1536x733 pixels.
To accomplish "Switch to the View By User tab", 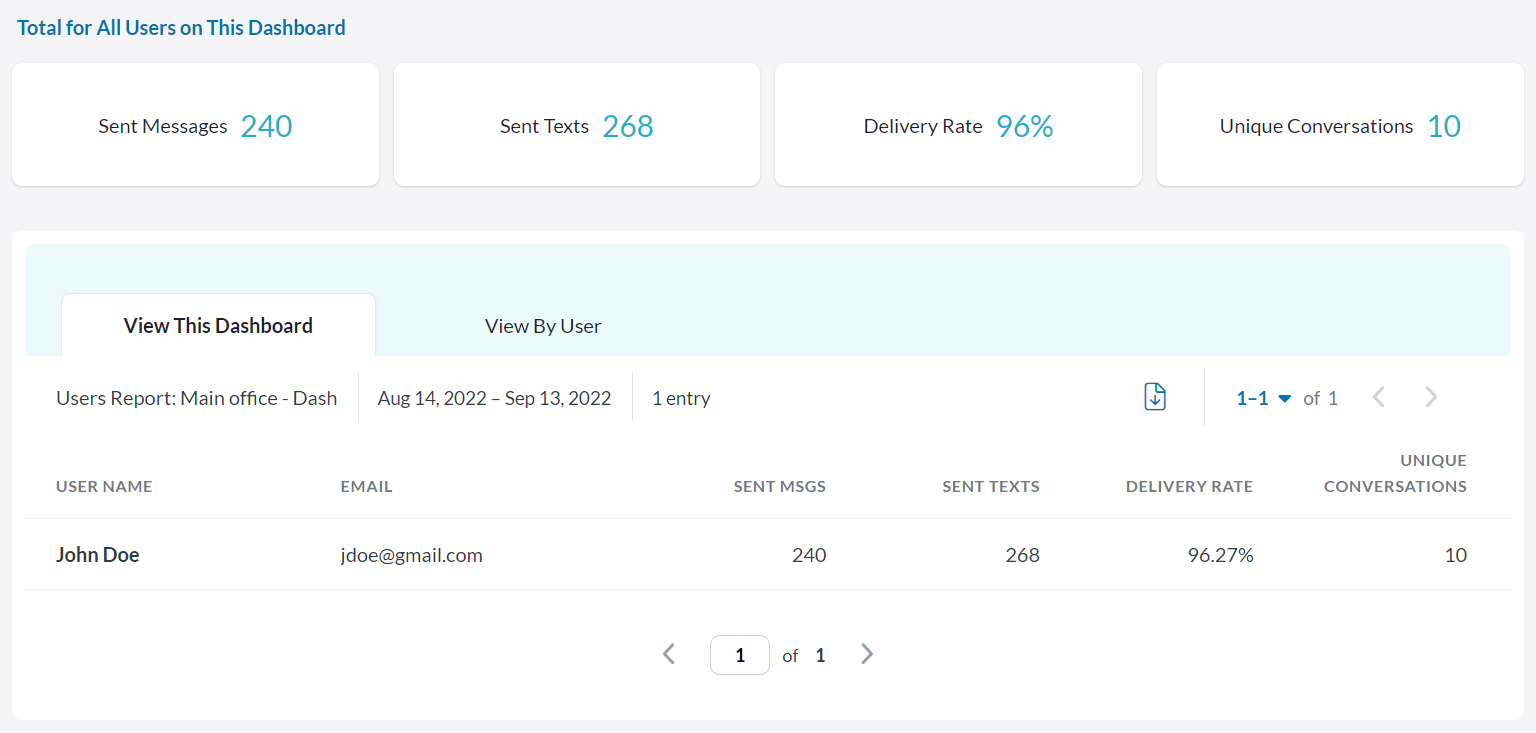I will [x=542, y=326].
